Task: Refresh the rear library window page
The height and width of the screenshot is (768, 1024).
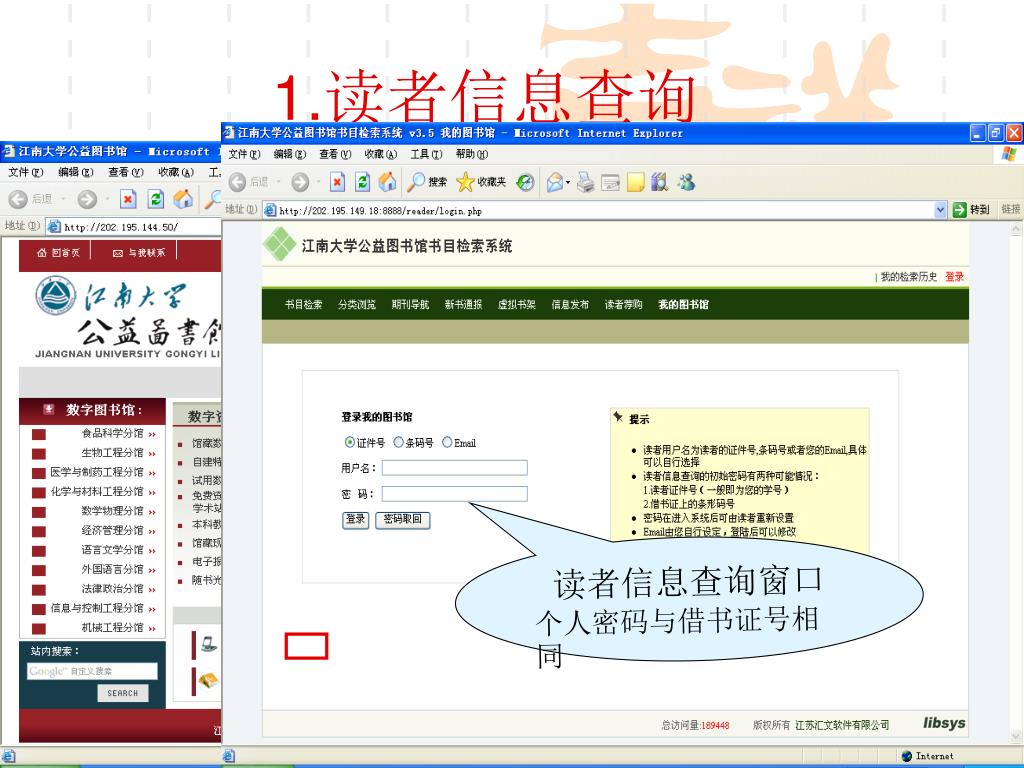Action: click(155, 199)
